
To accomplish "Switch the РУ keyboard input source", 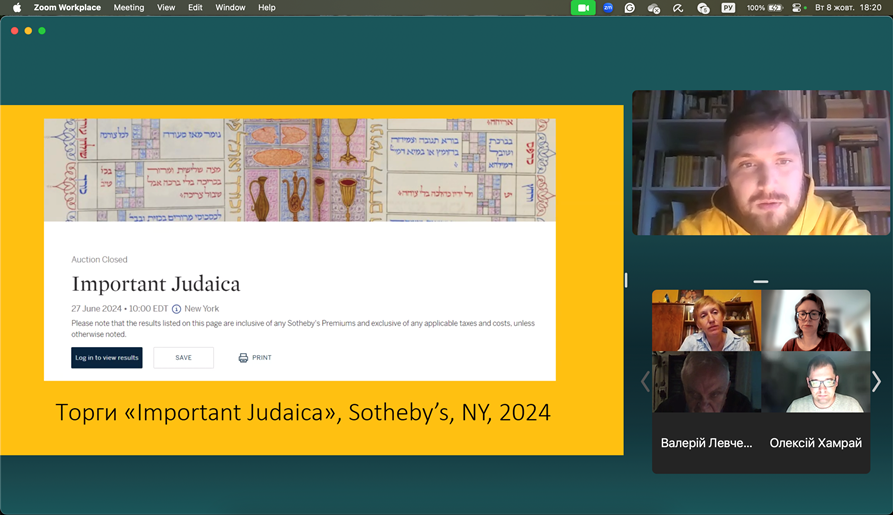I will pyautogui.click(x=728, y=7).
